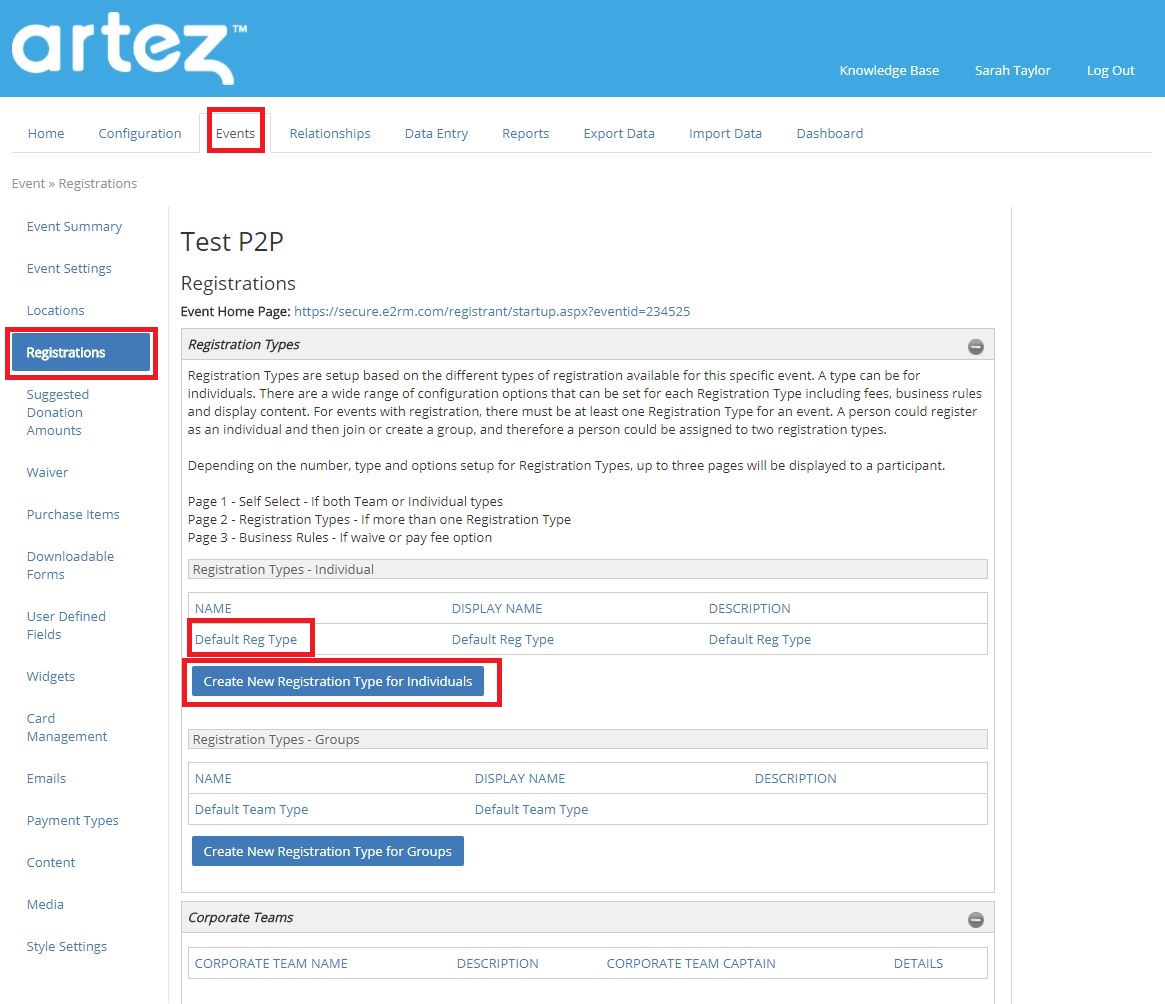Click the Default Reg Type description cell

pos(760,640)
